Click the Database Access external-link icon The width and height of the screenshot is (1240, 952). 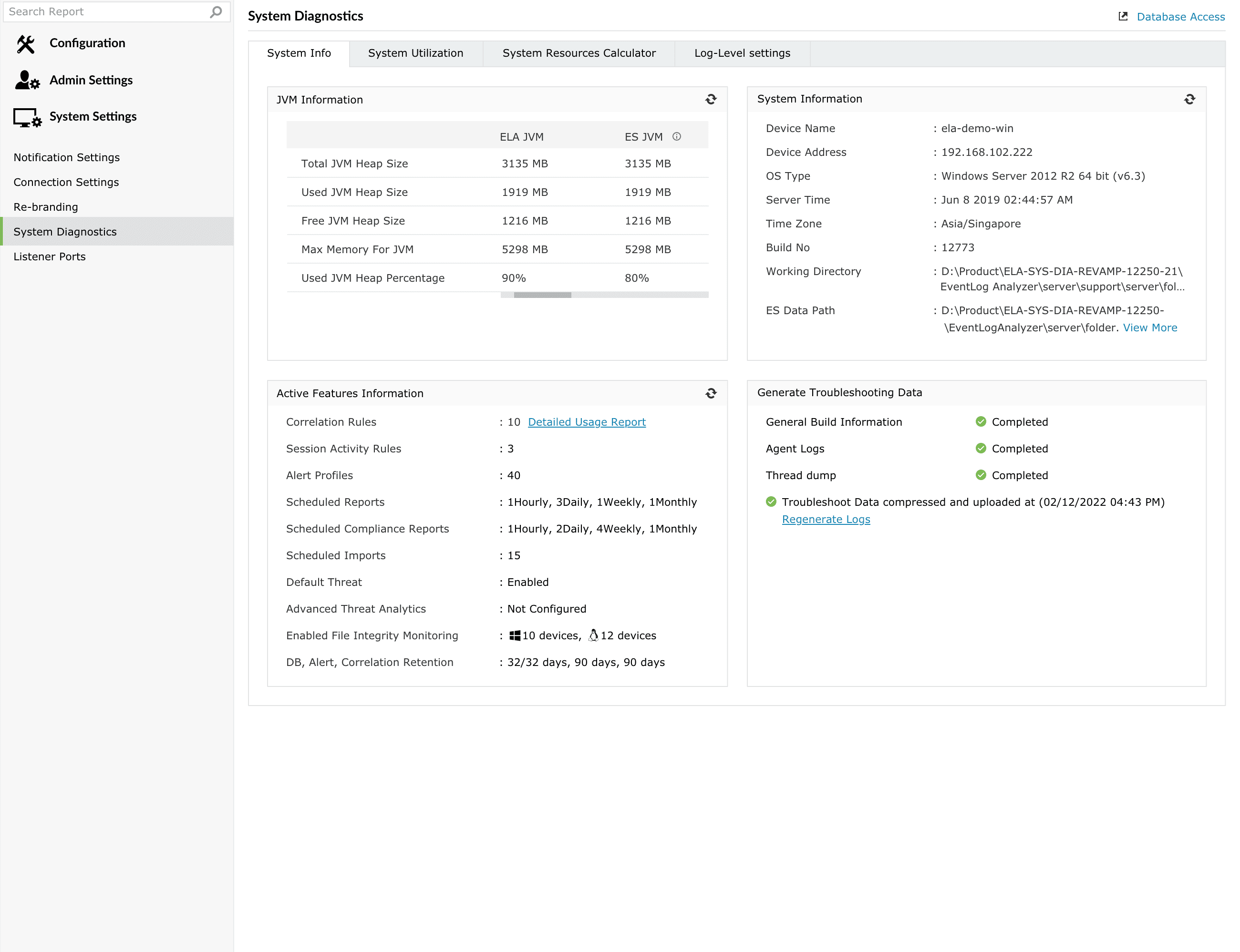click(1122, 16)
